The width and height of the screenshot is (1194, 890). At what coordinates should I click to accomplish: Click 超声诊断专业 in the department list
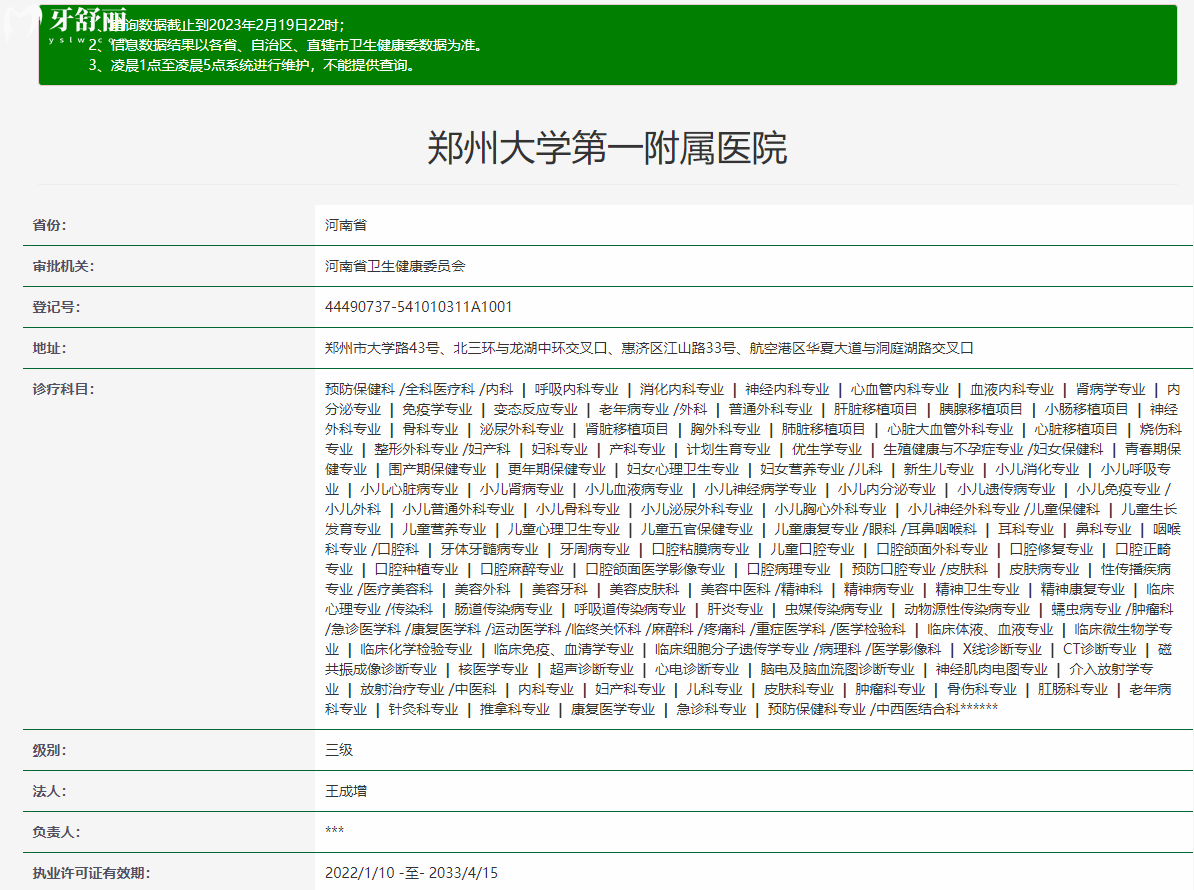pos(592,669)
